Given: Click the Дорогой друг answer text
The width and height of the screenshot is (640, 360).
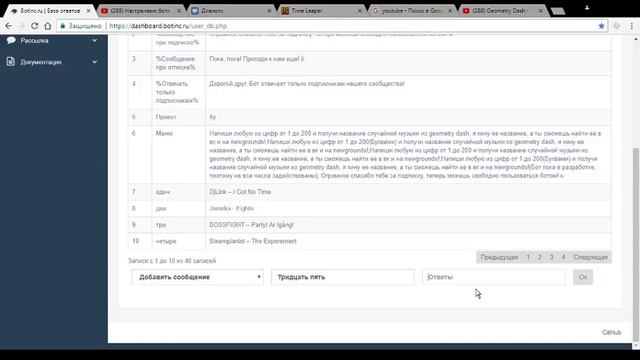Looking at the screenshot, I should click(307, 84).
